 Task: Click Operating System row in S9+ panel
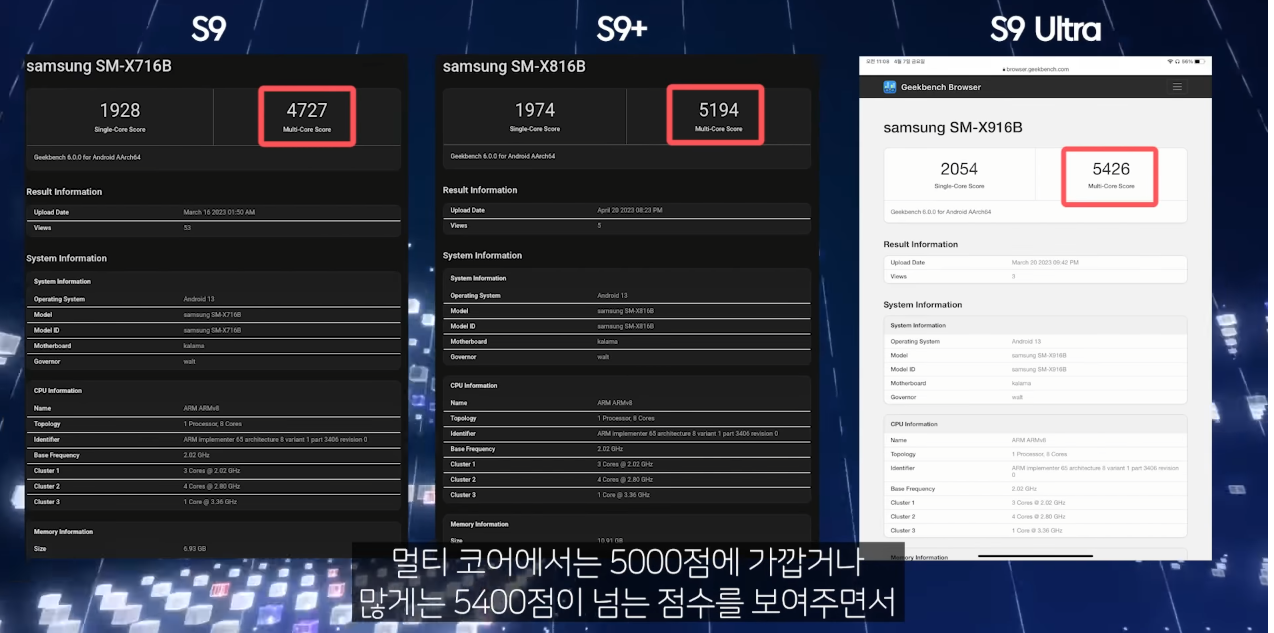click(x=627, y=295)
